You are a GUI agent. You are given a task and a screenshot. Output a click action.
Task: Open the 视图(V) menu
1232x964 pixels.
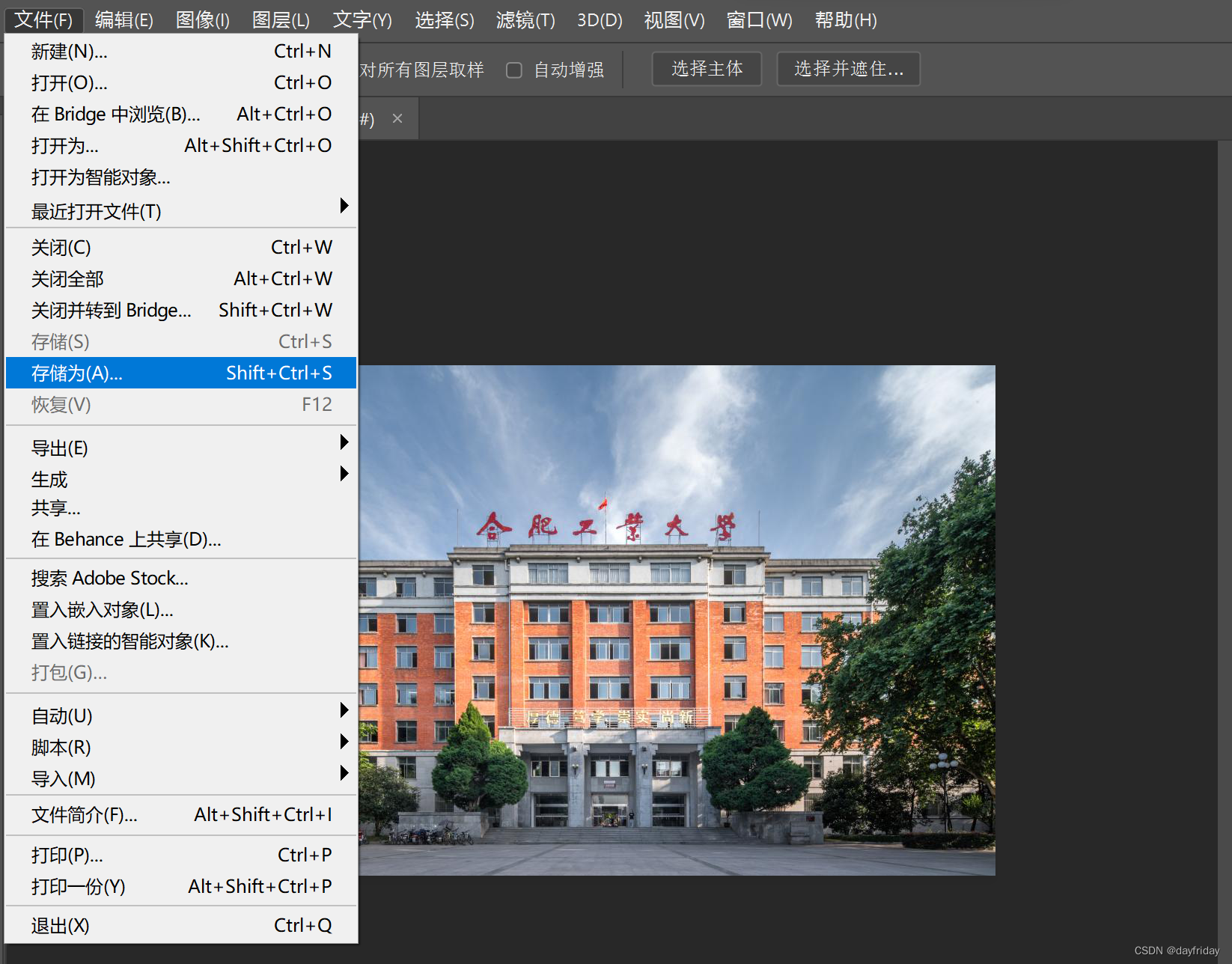point(674,19)
